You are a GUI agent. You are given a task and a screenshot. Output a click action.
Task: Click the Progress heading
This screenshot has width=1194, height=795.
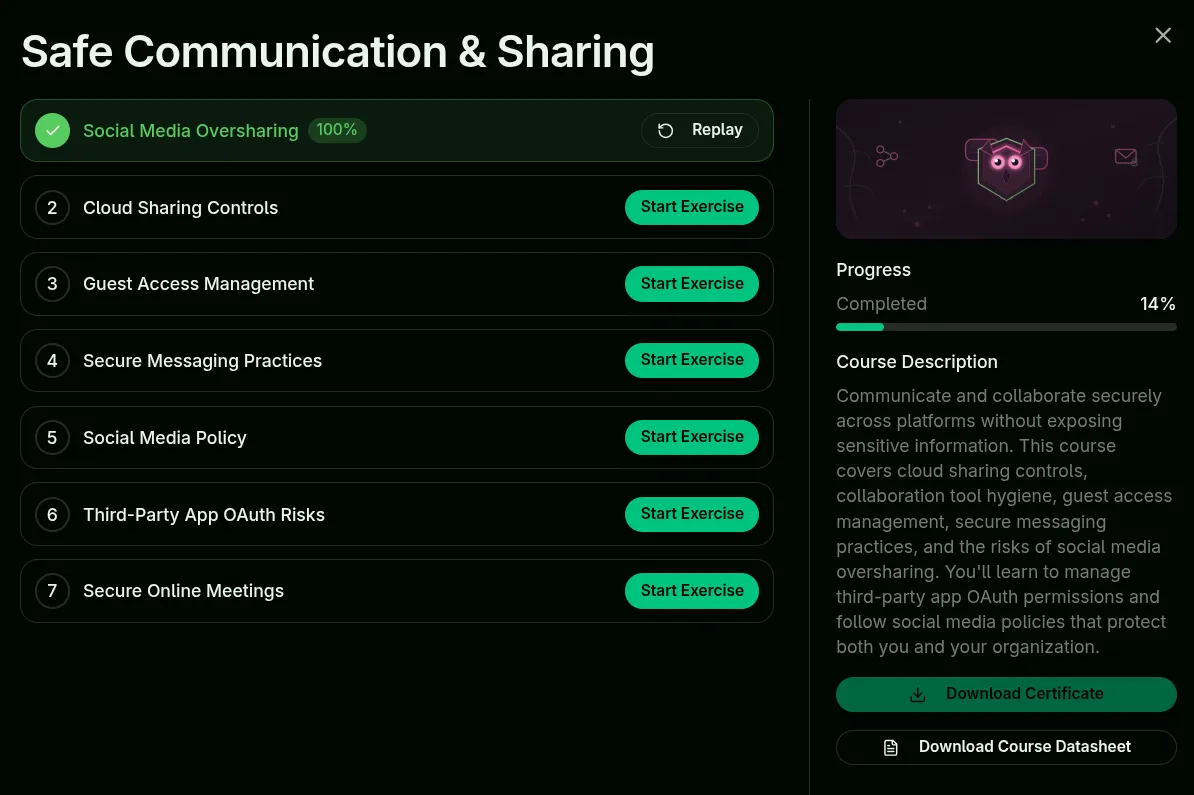coord(873,270)
